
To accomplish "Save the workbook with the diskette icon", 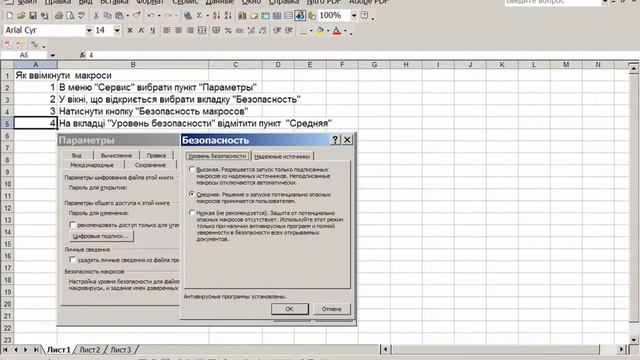I will point(33,16).
